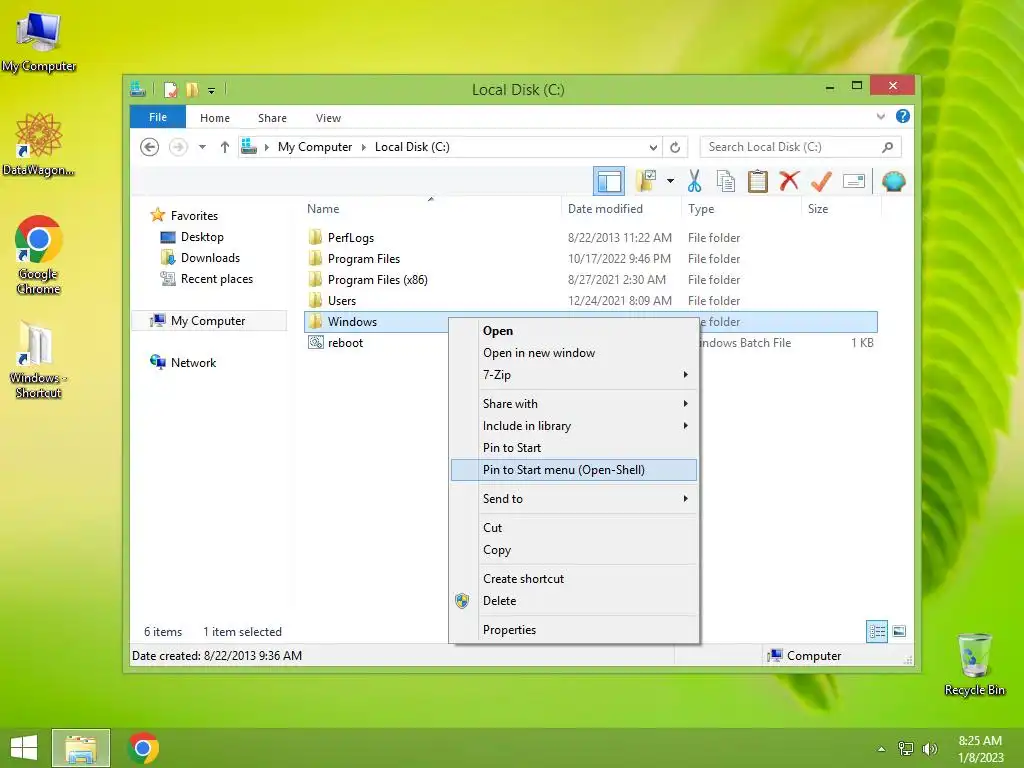
Task: Open the Quick Access Toolbar customize dropdown
Action: [212, 90]
